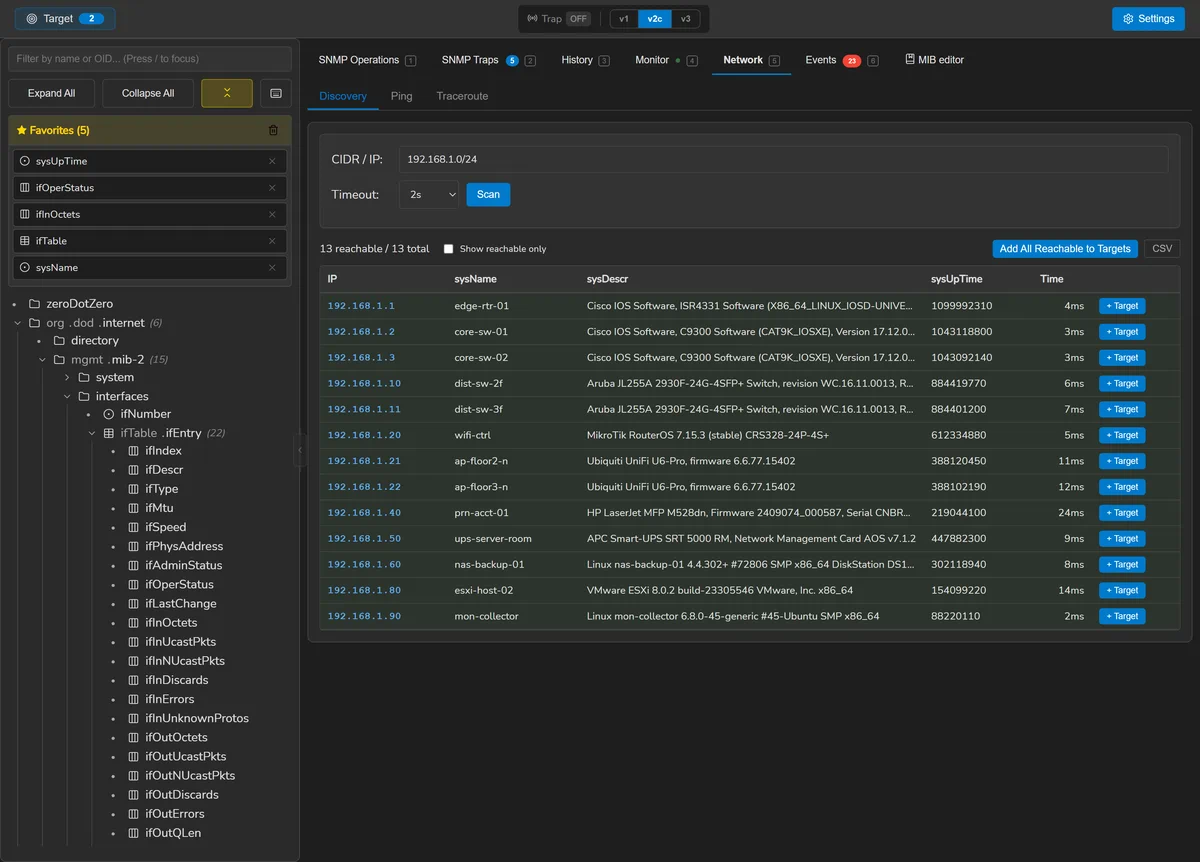The image size is (1200, 862).
Task: Click the ups-server-room sysName cell
Action: click(x=493, y=539)
